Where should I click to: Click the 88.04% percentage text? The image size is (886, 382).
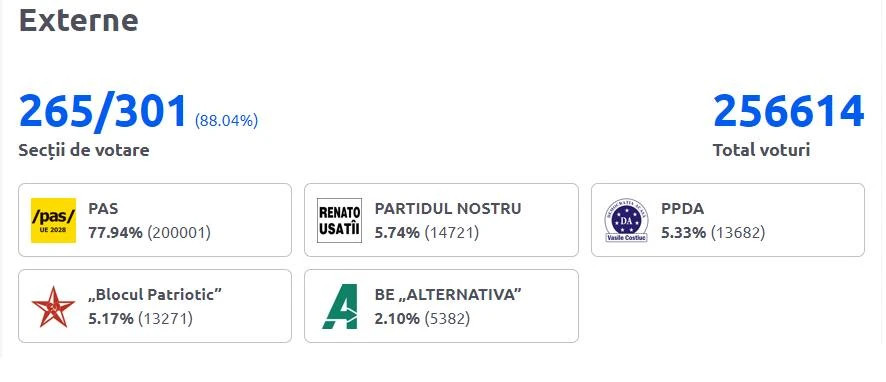click(x=227, y=121)
